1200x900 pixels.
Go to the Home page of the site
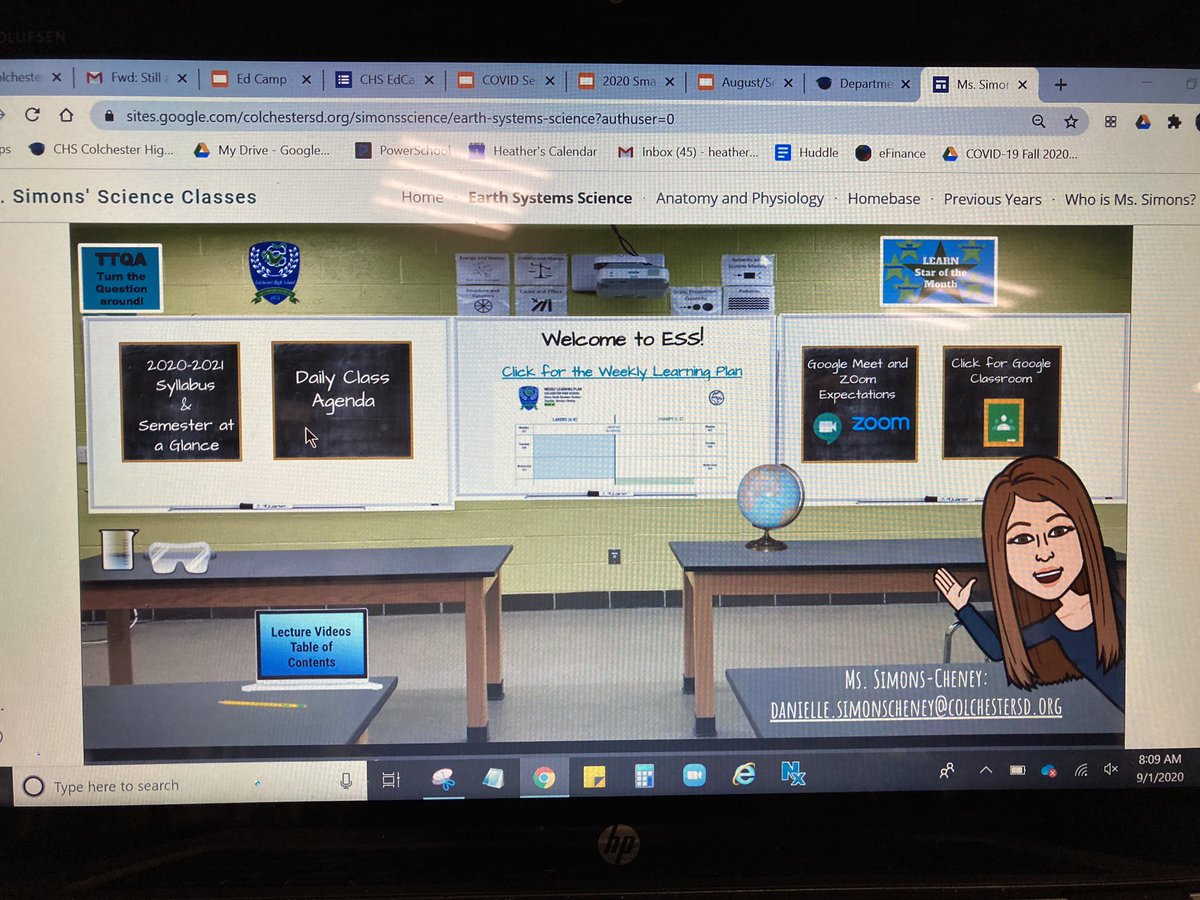[422, 197]
